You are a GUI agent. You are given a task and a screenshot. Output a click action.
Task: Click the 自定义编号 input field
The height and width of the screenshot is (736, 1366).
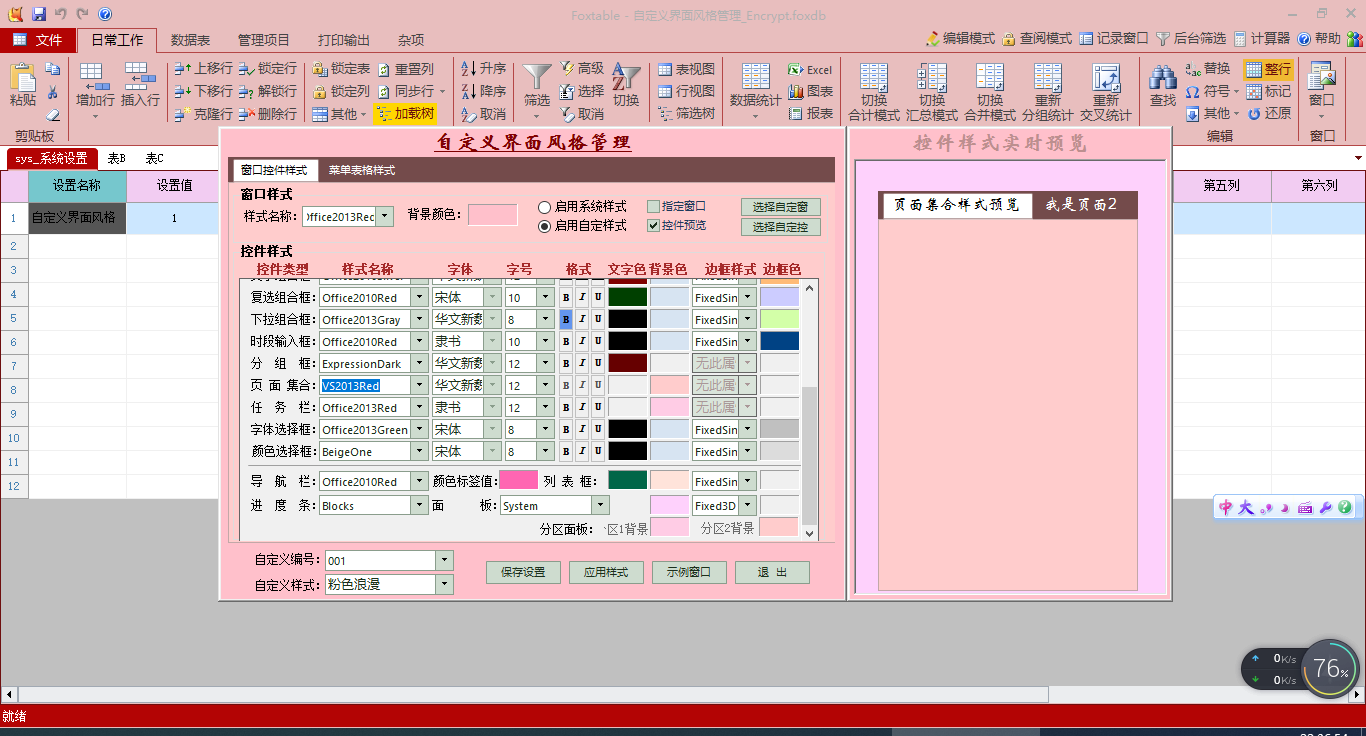[x=380, y=561]
